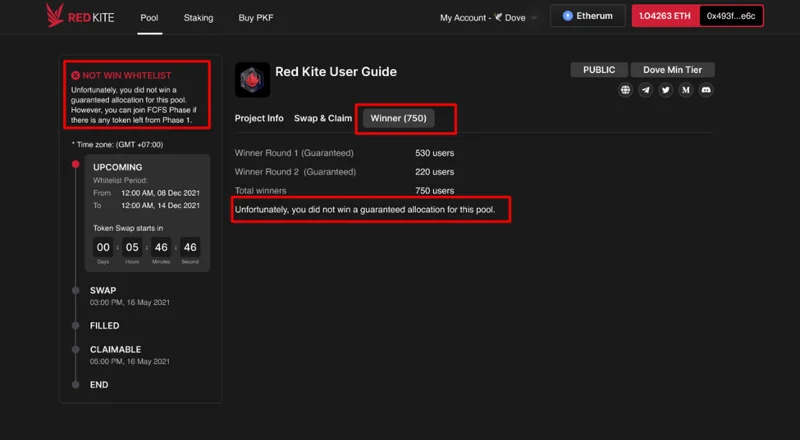800x440 pixels.
Task: Click the Time zone (GMT +07:00) text
Action: point(117,145)
